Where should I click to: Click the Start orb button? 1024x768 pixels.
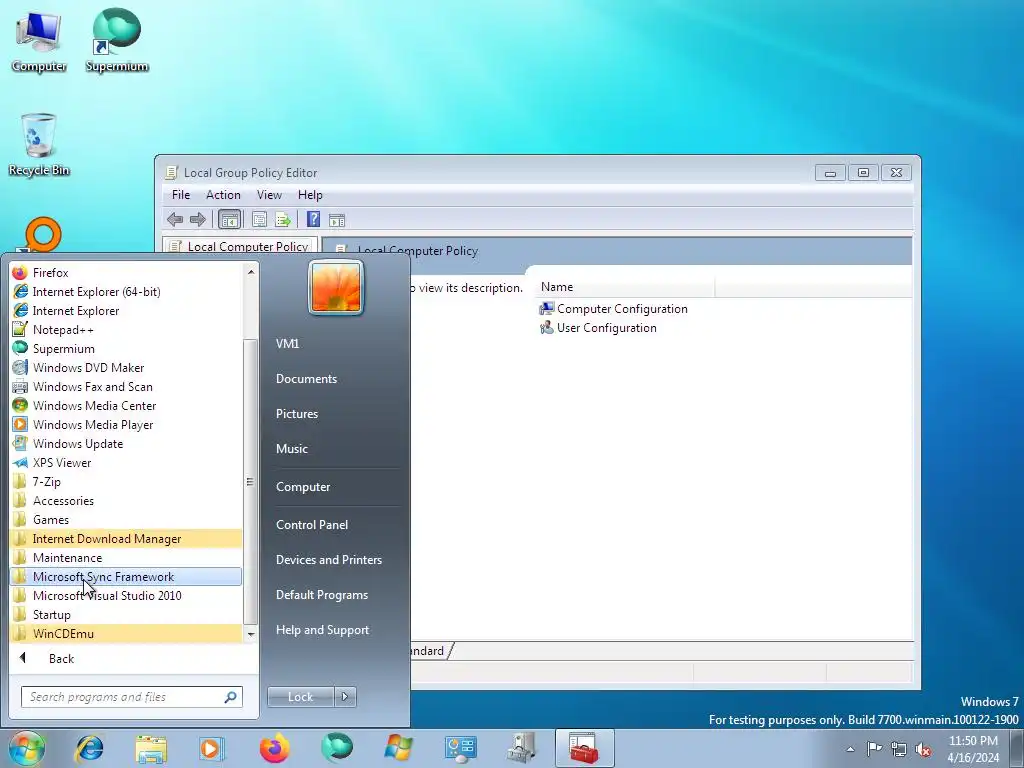(x=26, y=748)
